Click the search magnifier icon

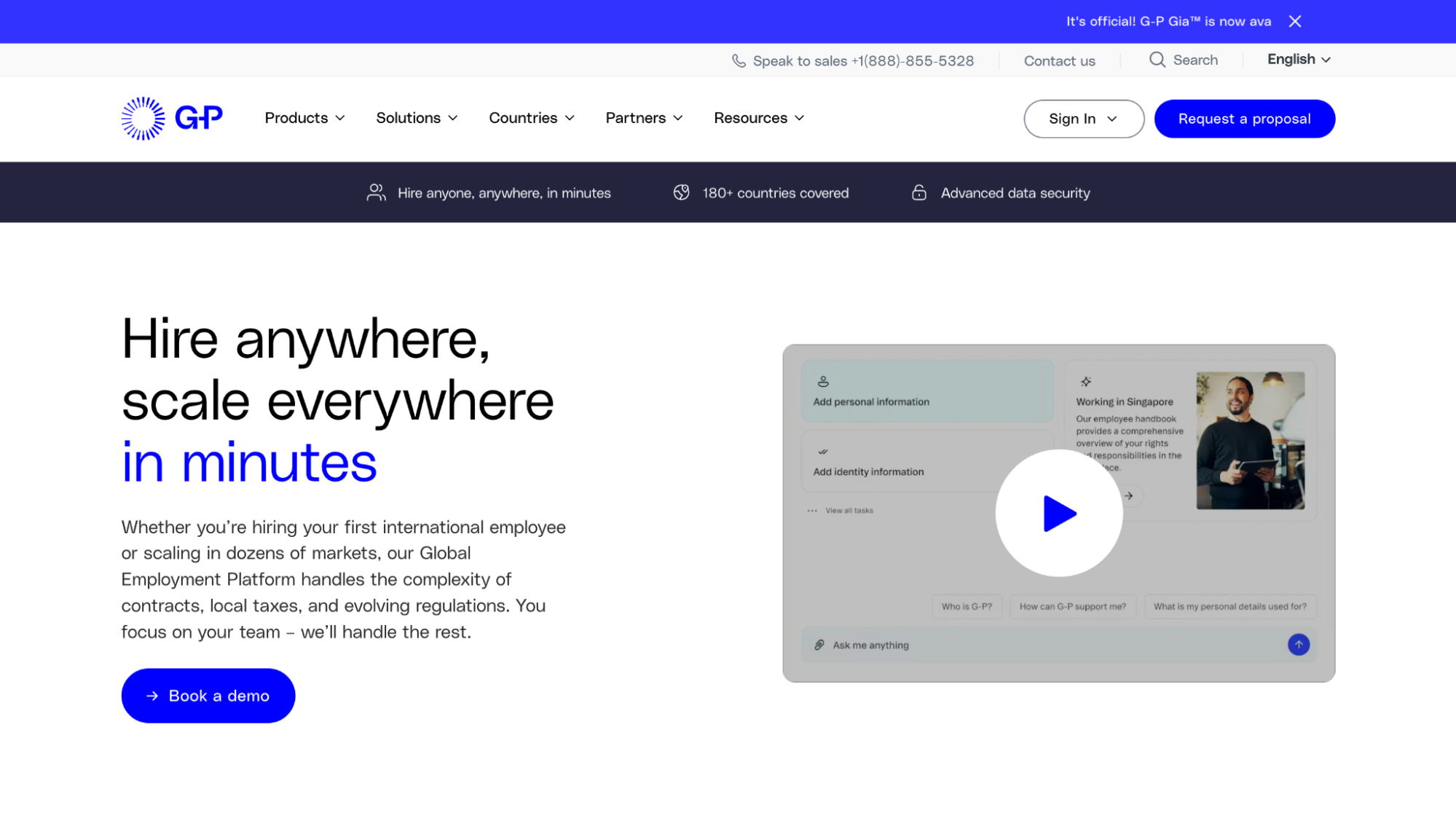pos(1157,60)
